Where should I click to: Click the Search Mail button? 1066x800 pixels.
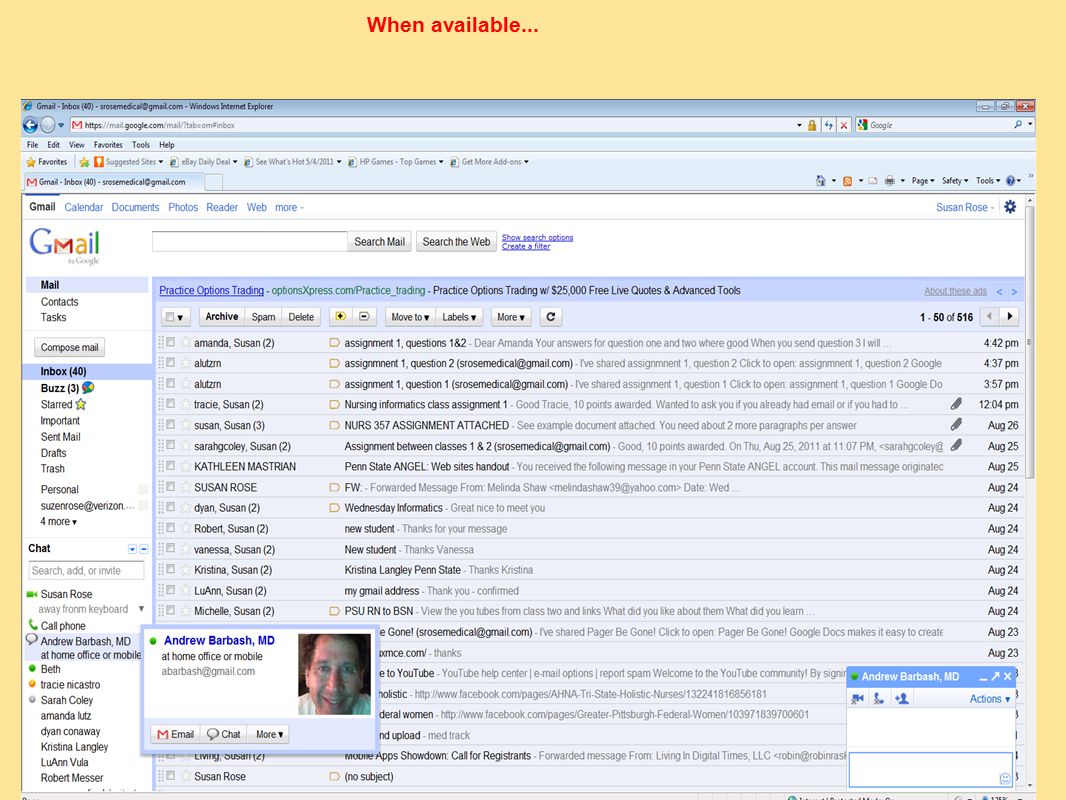[x=379, y=241]
